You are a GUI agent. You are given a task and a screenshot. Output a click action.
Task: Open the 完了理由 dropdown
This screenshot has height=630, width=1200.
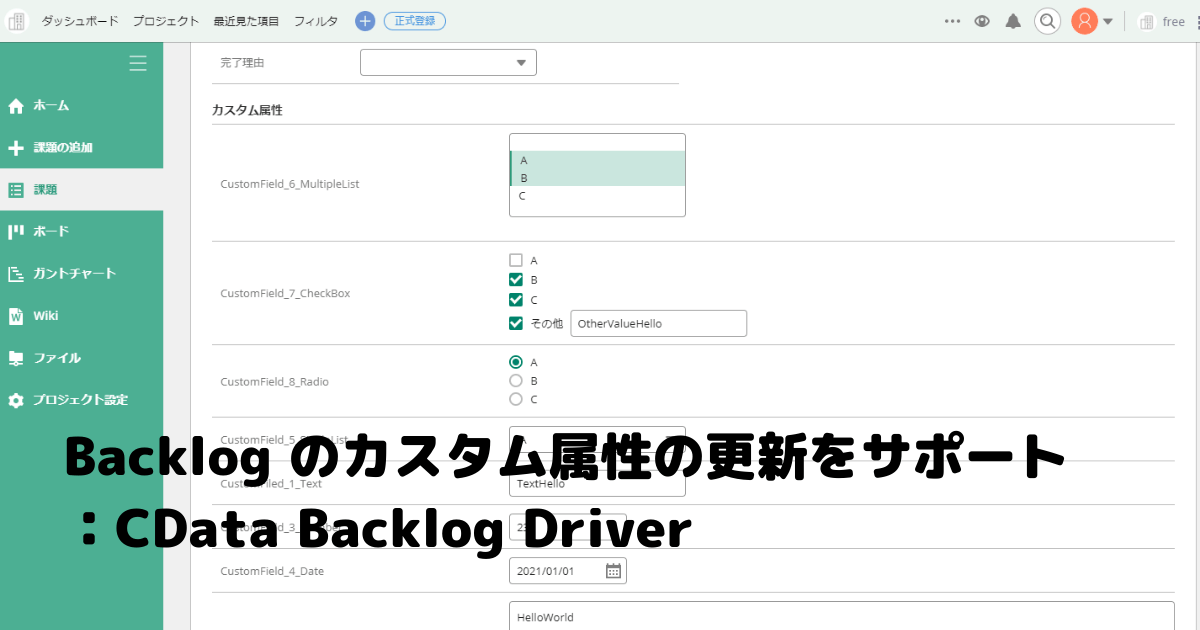pos(448,63)
